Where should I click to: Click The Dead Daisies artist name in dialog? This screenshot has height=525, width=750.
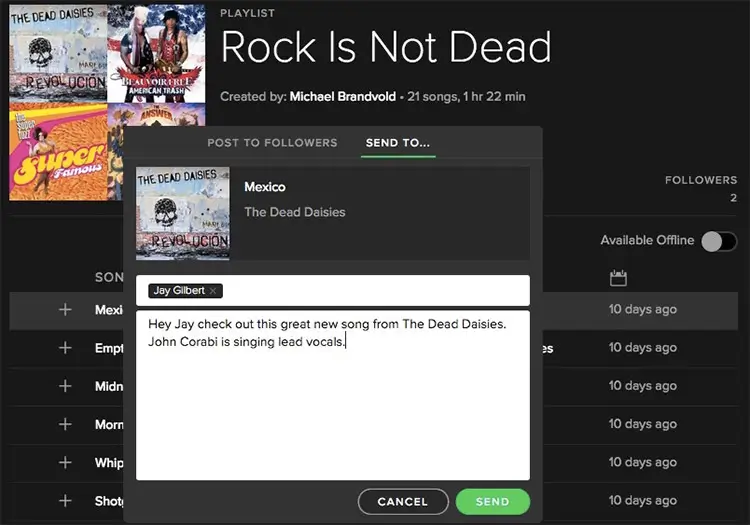pos(295,212)
